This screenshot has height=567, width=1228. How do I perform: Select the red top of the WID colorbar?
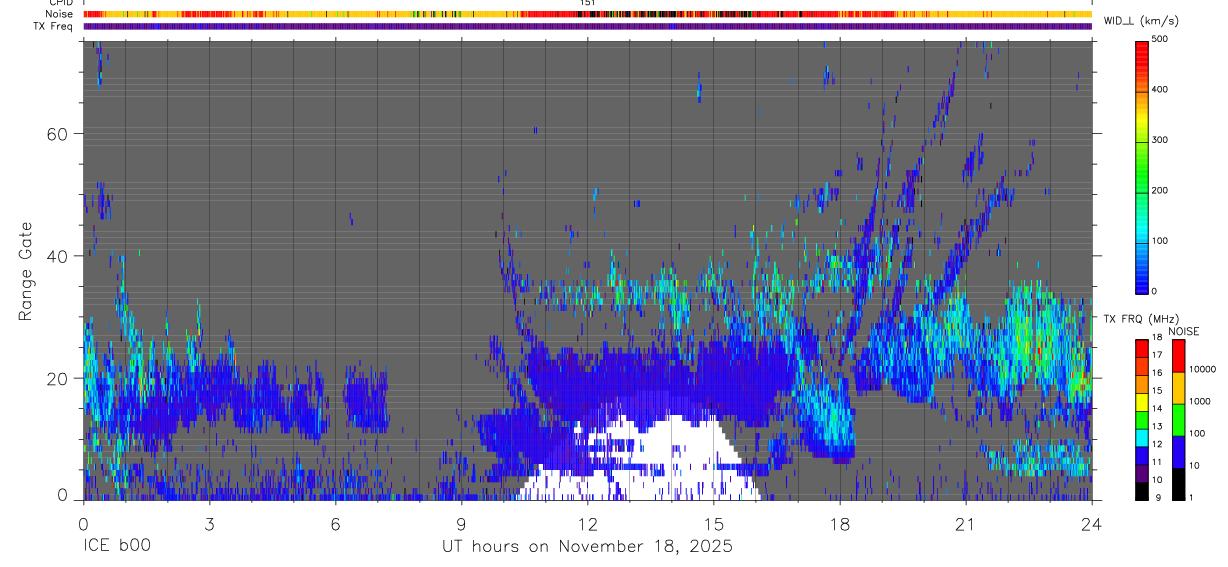click(x=1142, y=55)
